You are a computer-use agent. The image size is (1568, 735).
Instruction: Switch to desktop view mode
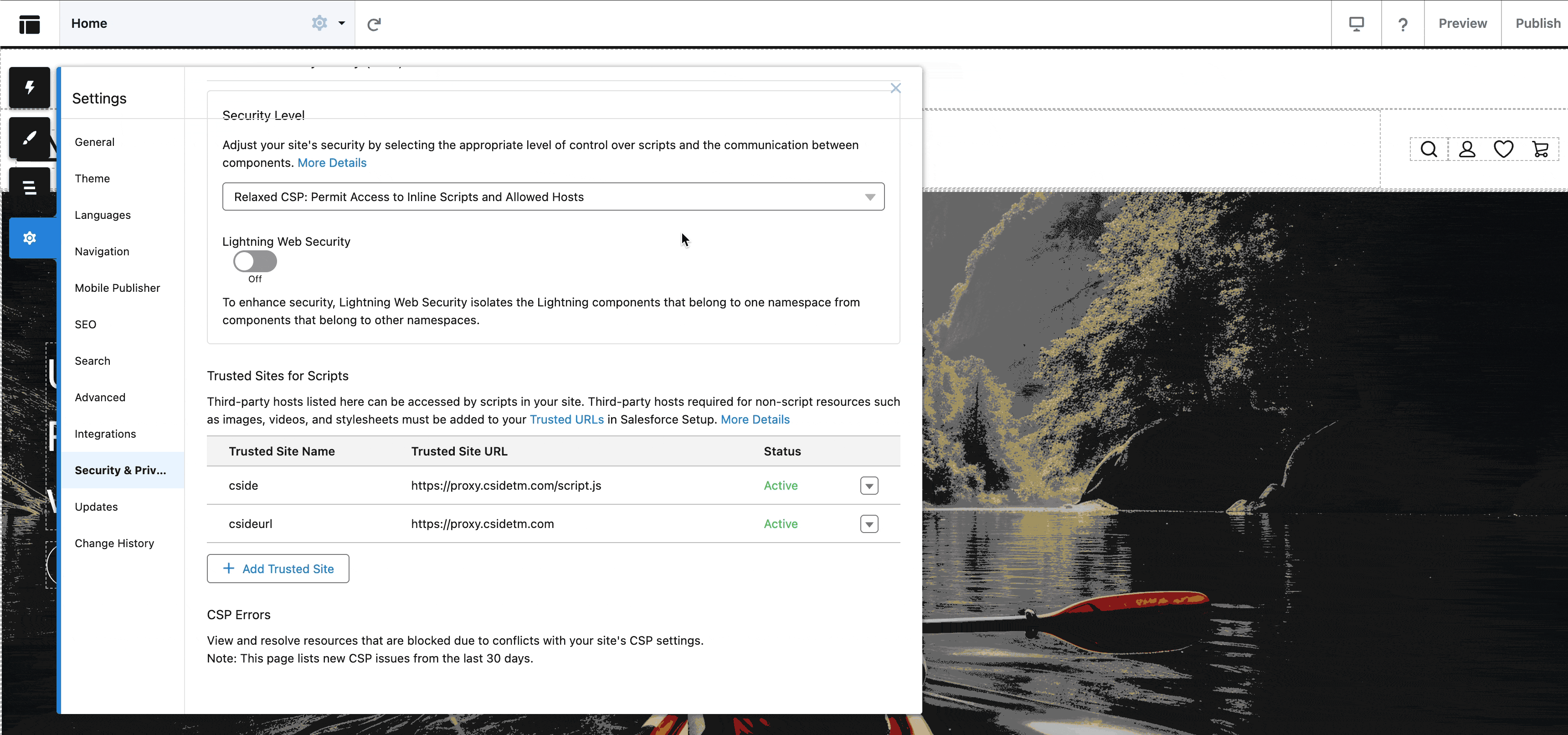[x=1356, y=24]
